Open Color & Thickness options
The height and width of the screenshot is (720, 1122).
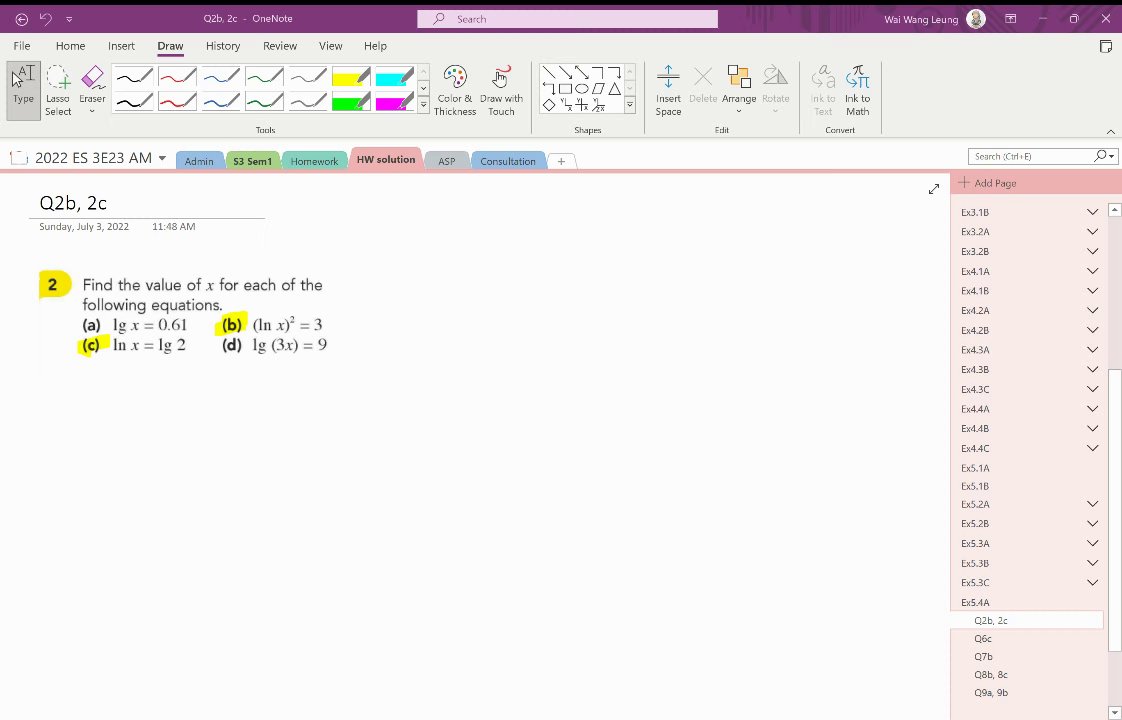point(455,91)
